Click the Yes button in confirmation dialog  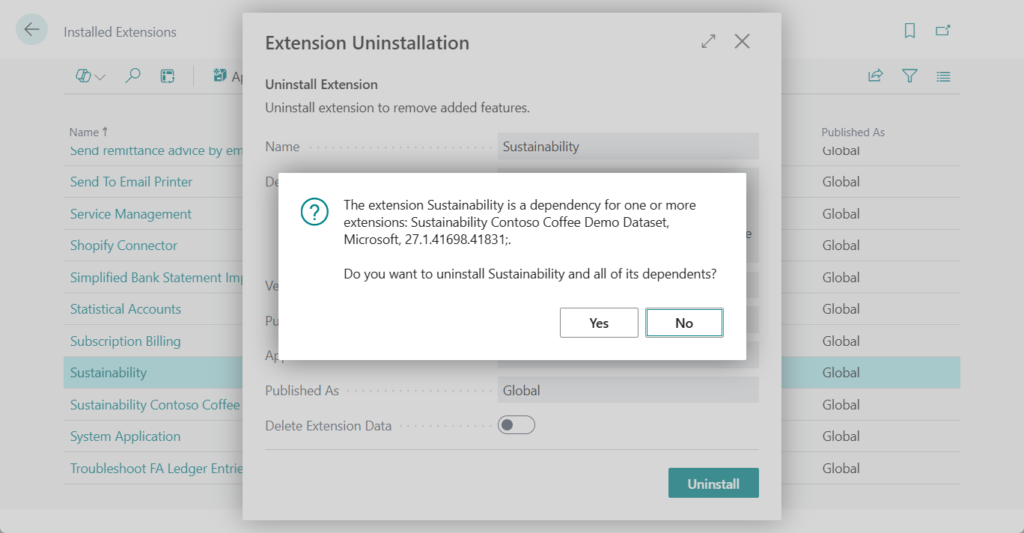tap(599, 323)
